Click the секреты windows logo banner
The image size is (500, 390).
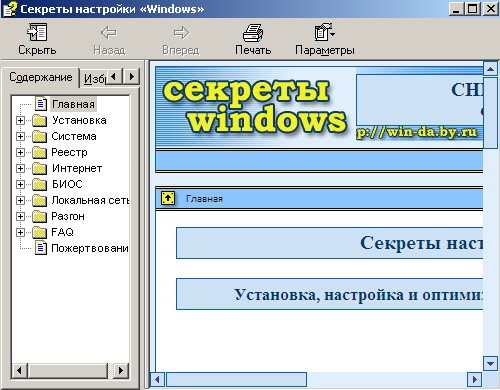(x=255, y=107)
